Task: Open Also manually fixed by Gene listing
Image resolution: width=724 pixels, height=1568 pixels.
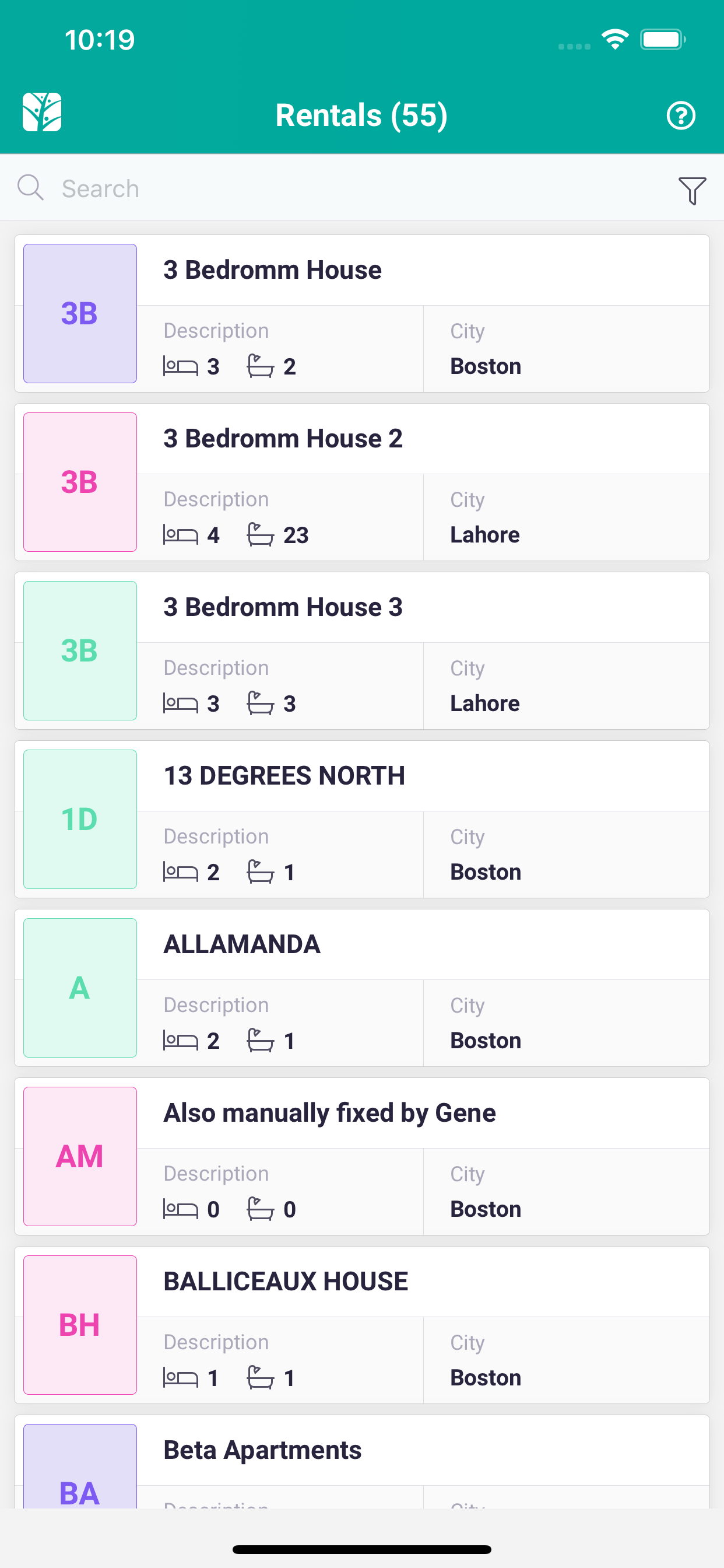Action: tap(362, 1157)
